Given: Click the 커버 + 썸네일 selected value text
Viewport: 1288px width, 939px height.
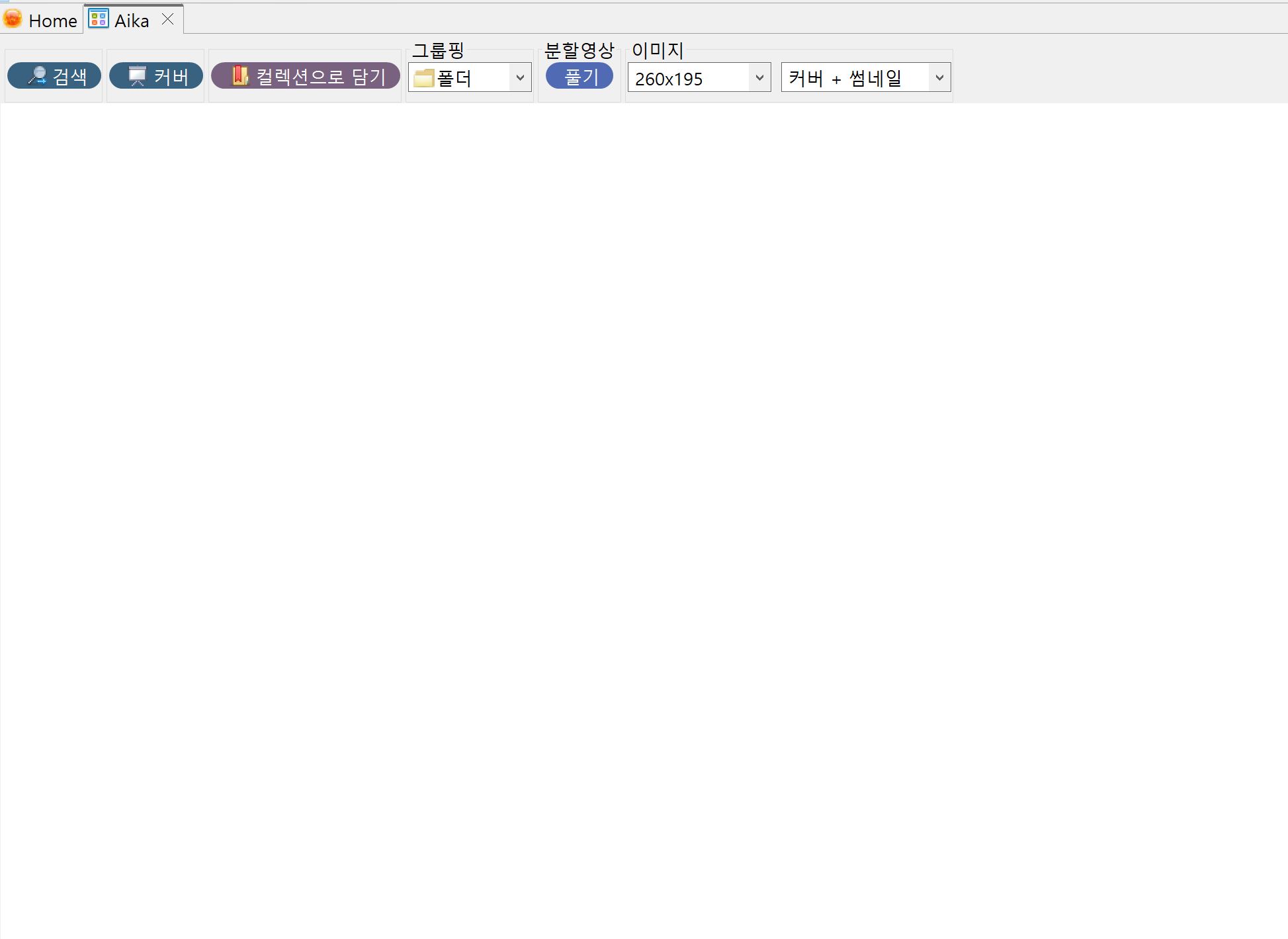Looking at the screenshot, I should pyautogui.click(x=845, y=78).
